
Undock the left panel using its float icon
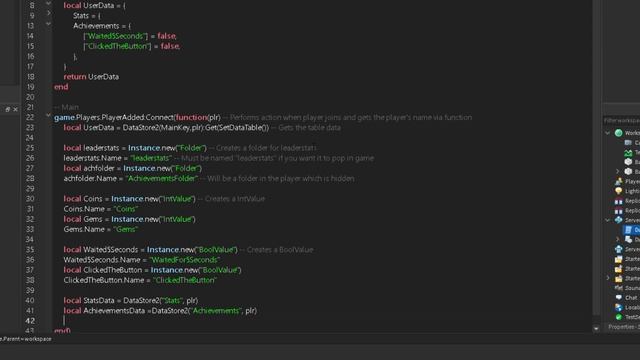pyautogui.click(x=7, y=109)
